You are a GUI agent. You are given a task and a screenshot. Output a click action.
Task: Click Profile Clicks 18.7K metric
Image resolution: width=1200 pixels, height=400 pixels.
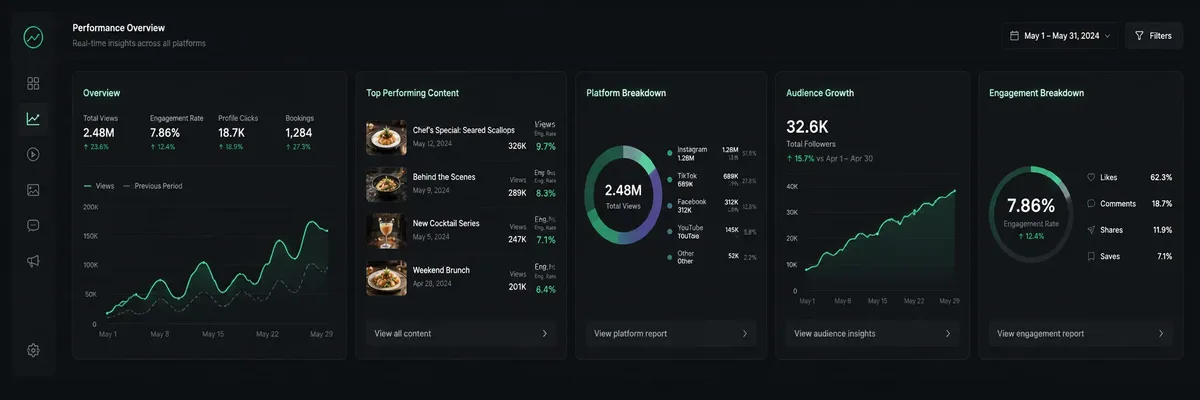238,132
